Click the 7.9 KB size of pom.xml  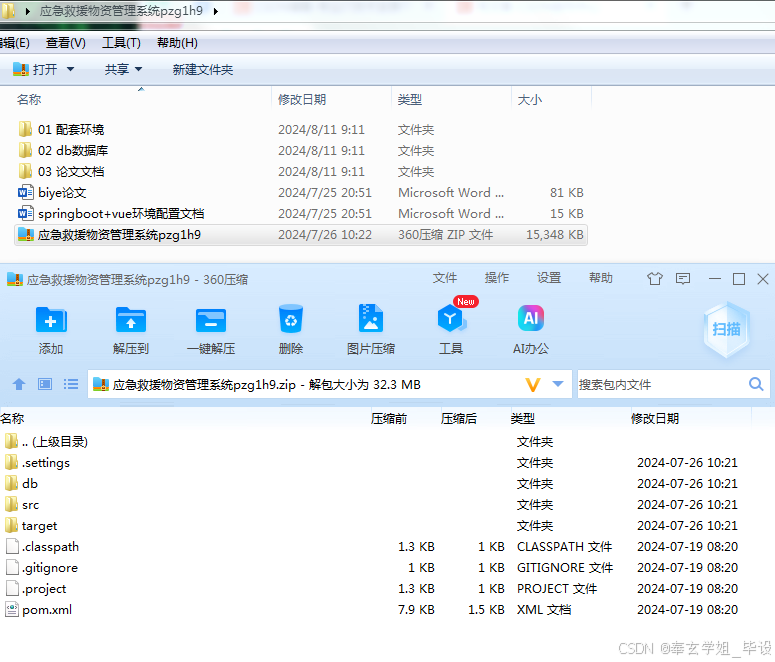(x=416, y=610)
